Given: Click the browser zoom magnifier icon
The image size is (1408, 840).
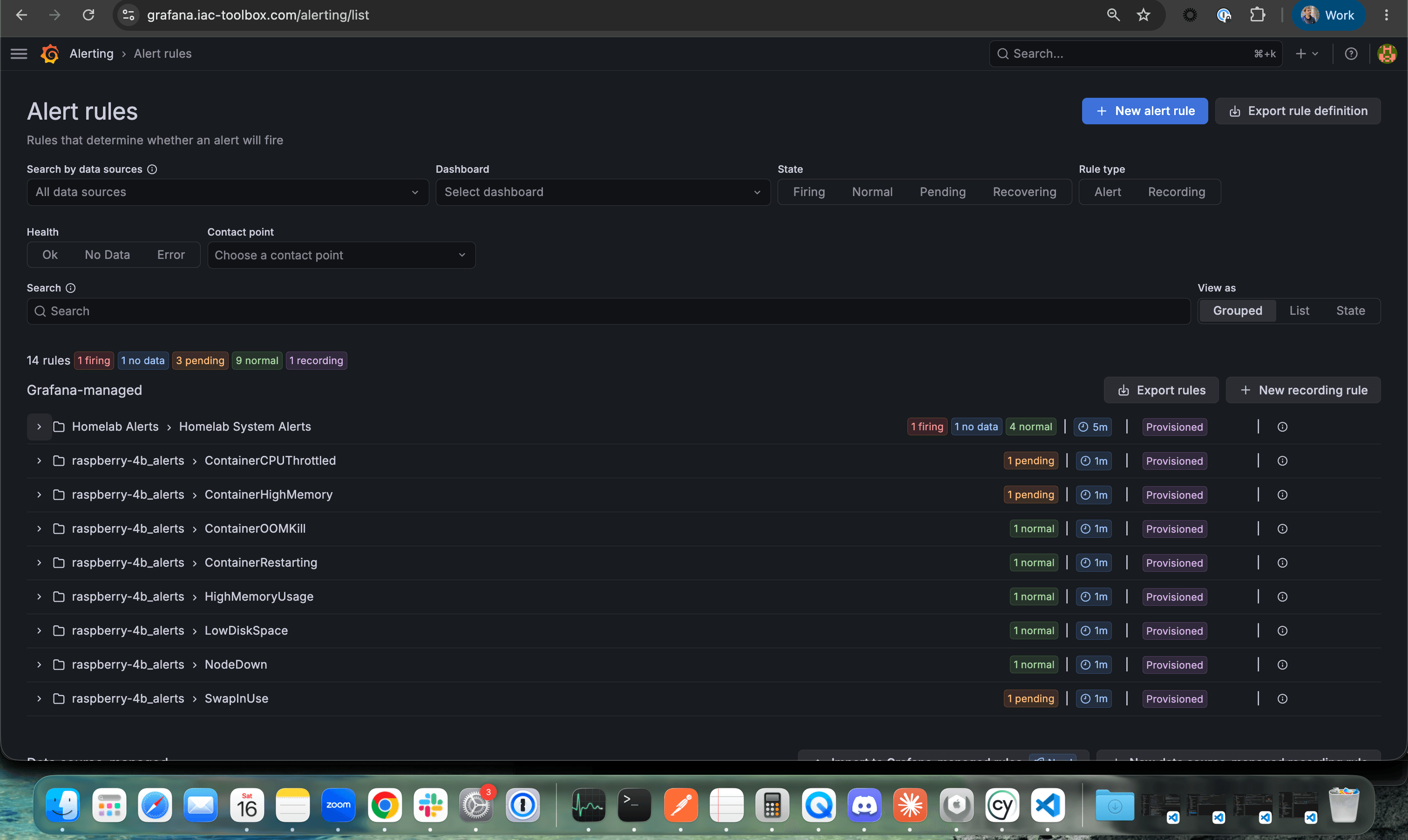Looking at the screenshot, I should point(1113,15).
